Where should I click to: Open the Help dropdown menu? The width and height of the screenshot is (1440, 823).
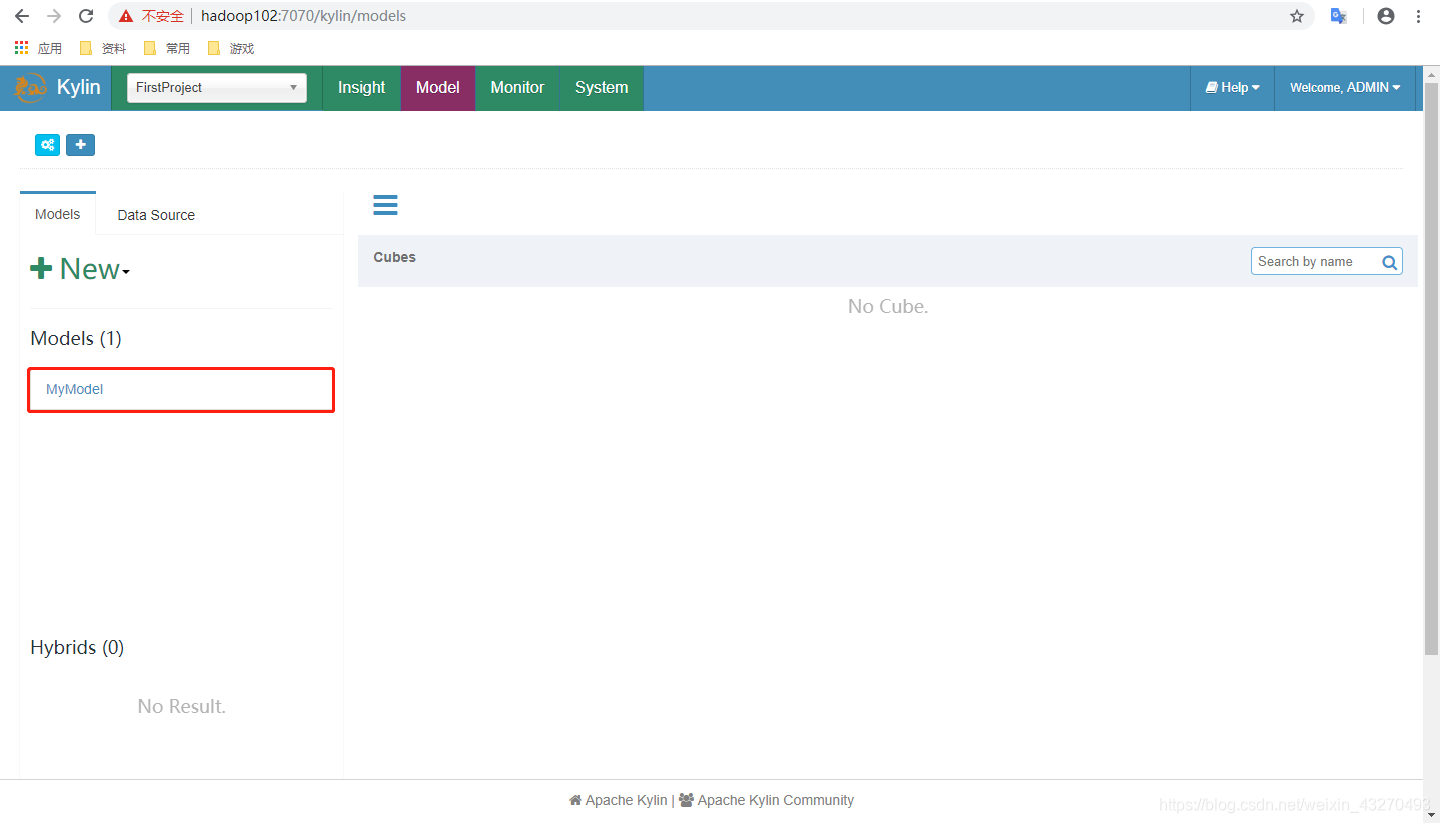pos(1232,88)
